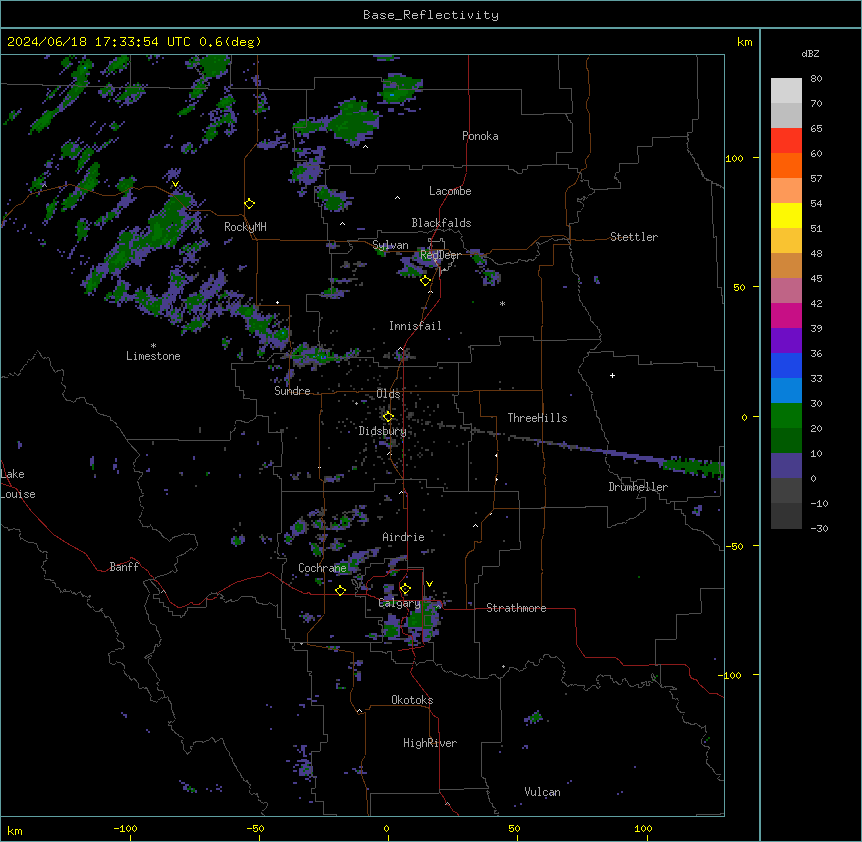This screenshot has width=862, height=842.
Task: Click the Olds town label
Action: click(x=388, y=394)
